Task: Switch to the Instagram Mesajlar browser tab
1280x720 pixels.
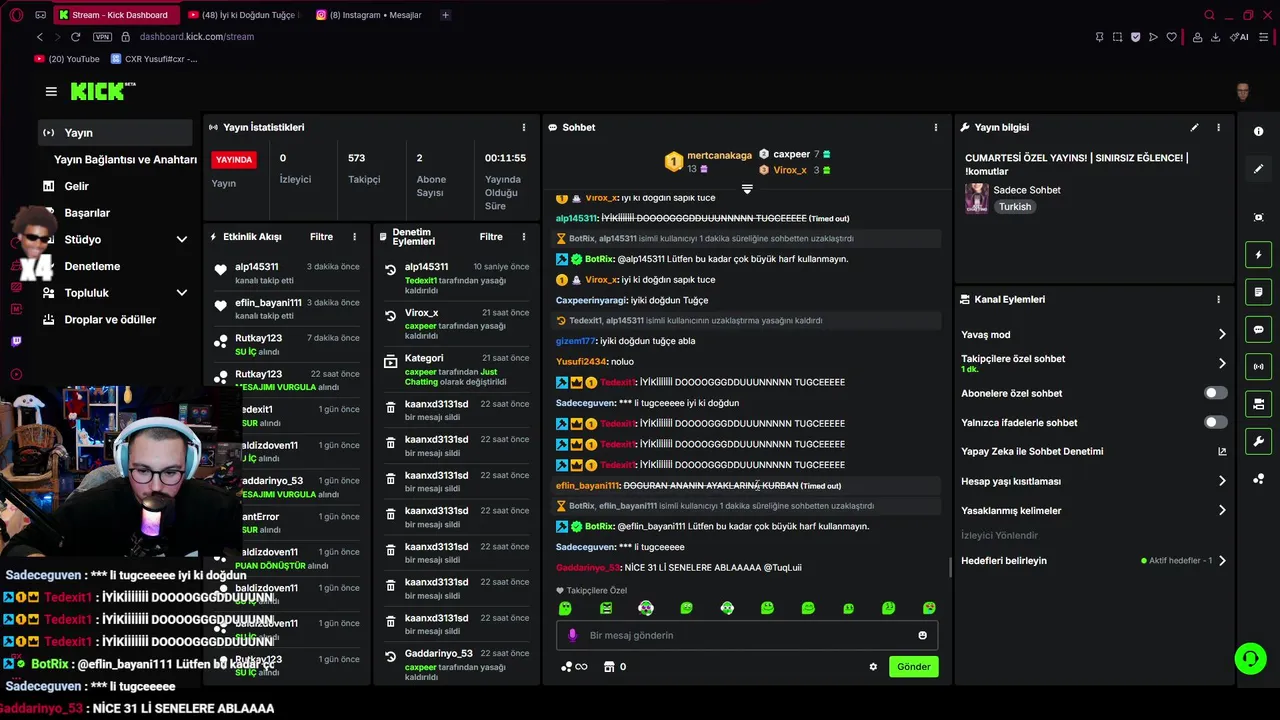Action: coord(370,15)
